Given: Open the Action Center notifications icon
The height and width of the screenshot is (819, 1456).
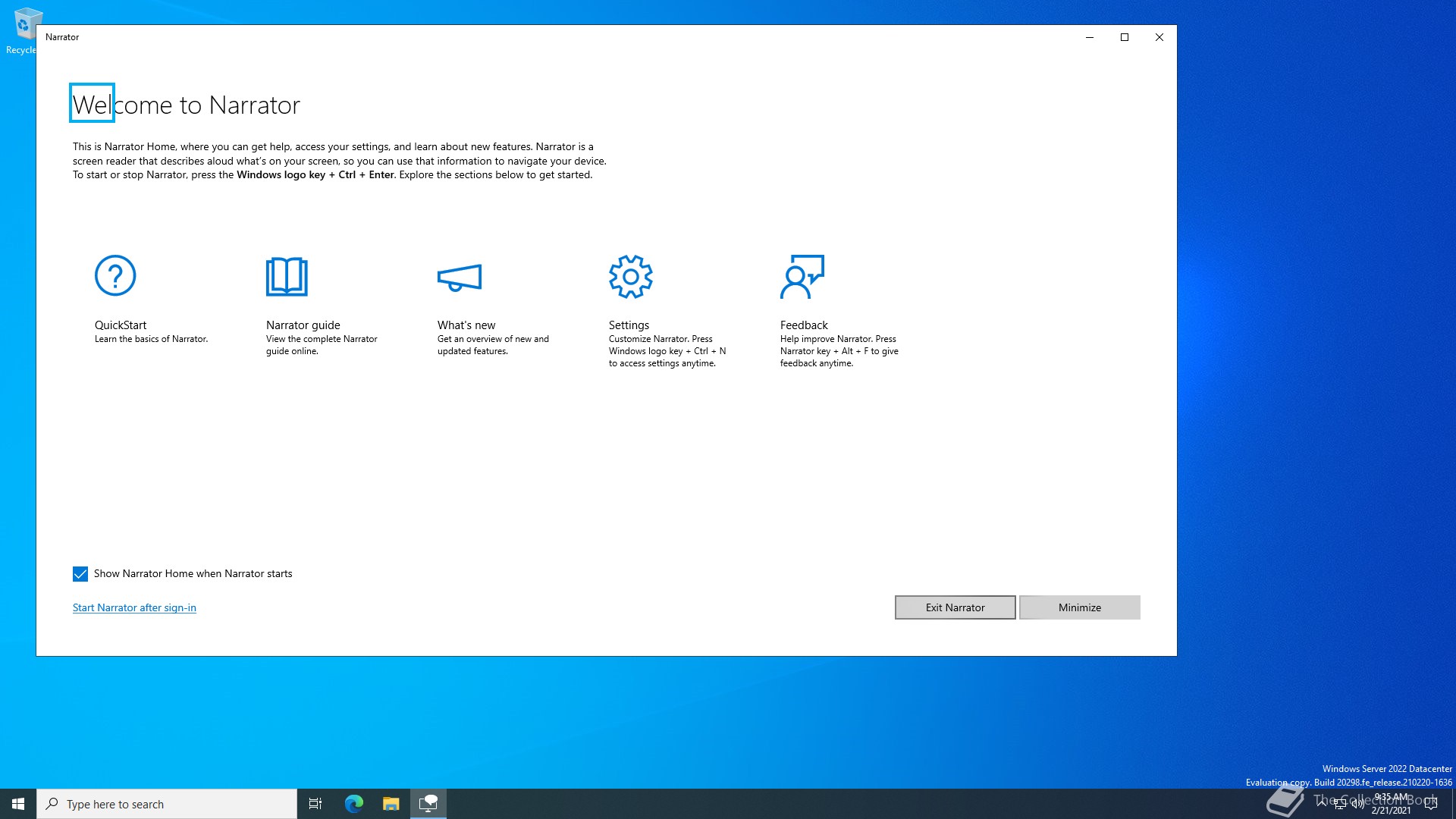Looking at the screenshot, I should (1431, 804).
